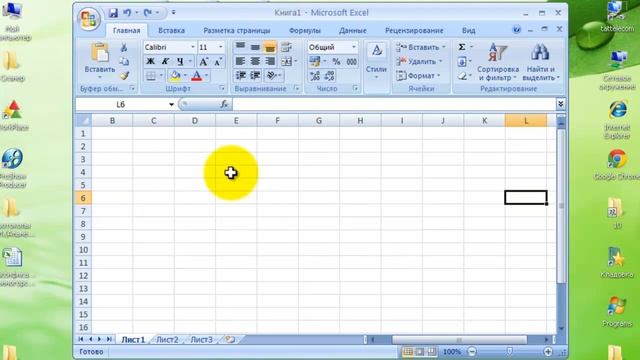Undo the last action
Image resolution: width=640 pixels, height=360 pixels.
pyautogui.click(x=127, y=13)
